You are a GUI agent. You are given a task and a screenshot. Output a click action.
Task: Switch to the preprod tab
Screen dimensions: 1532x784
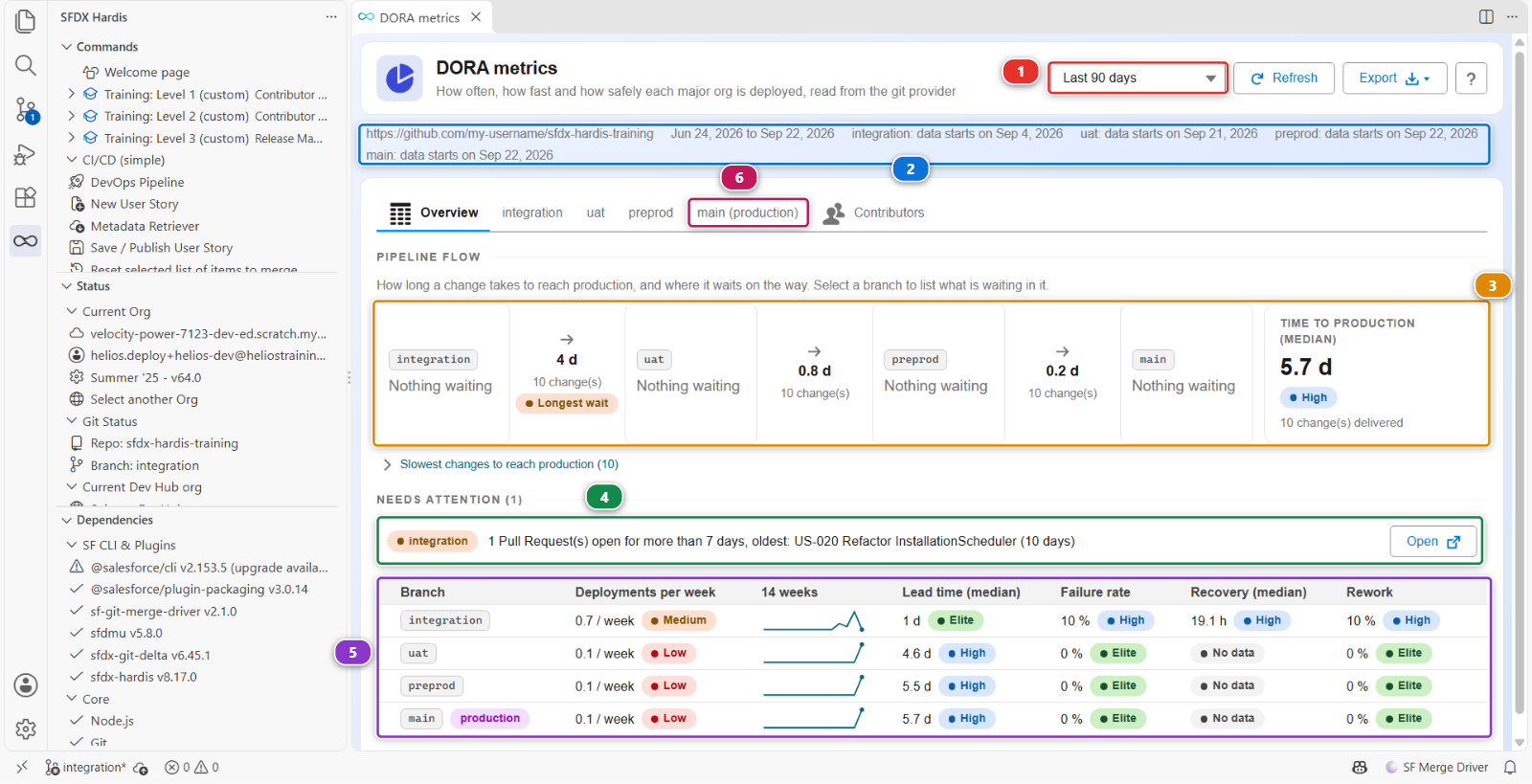pos(651,213)
